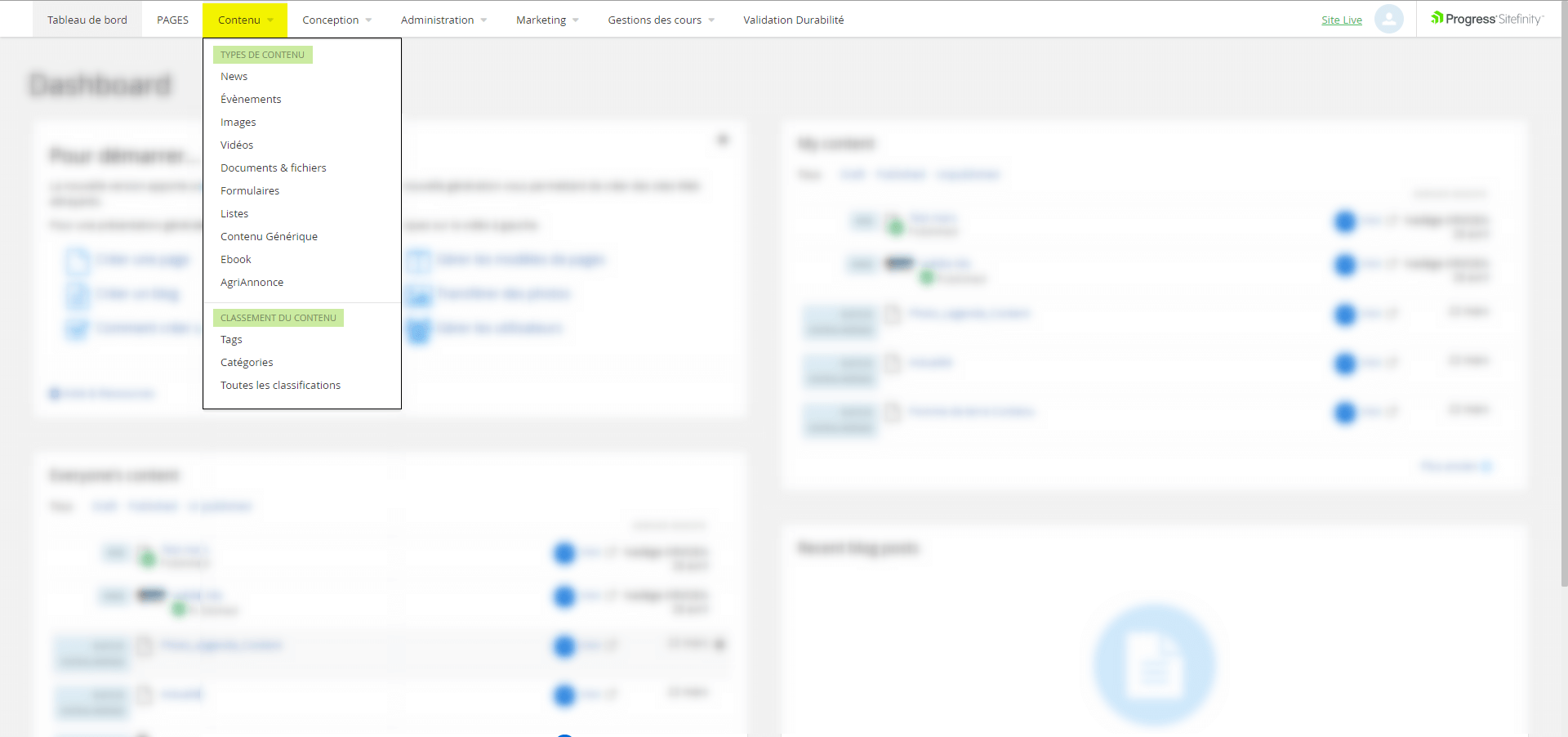Expand the Administration dropdown menu
Viewport: 1568px width, 737px height.
coord(443,20)
